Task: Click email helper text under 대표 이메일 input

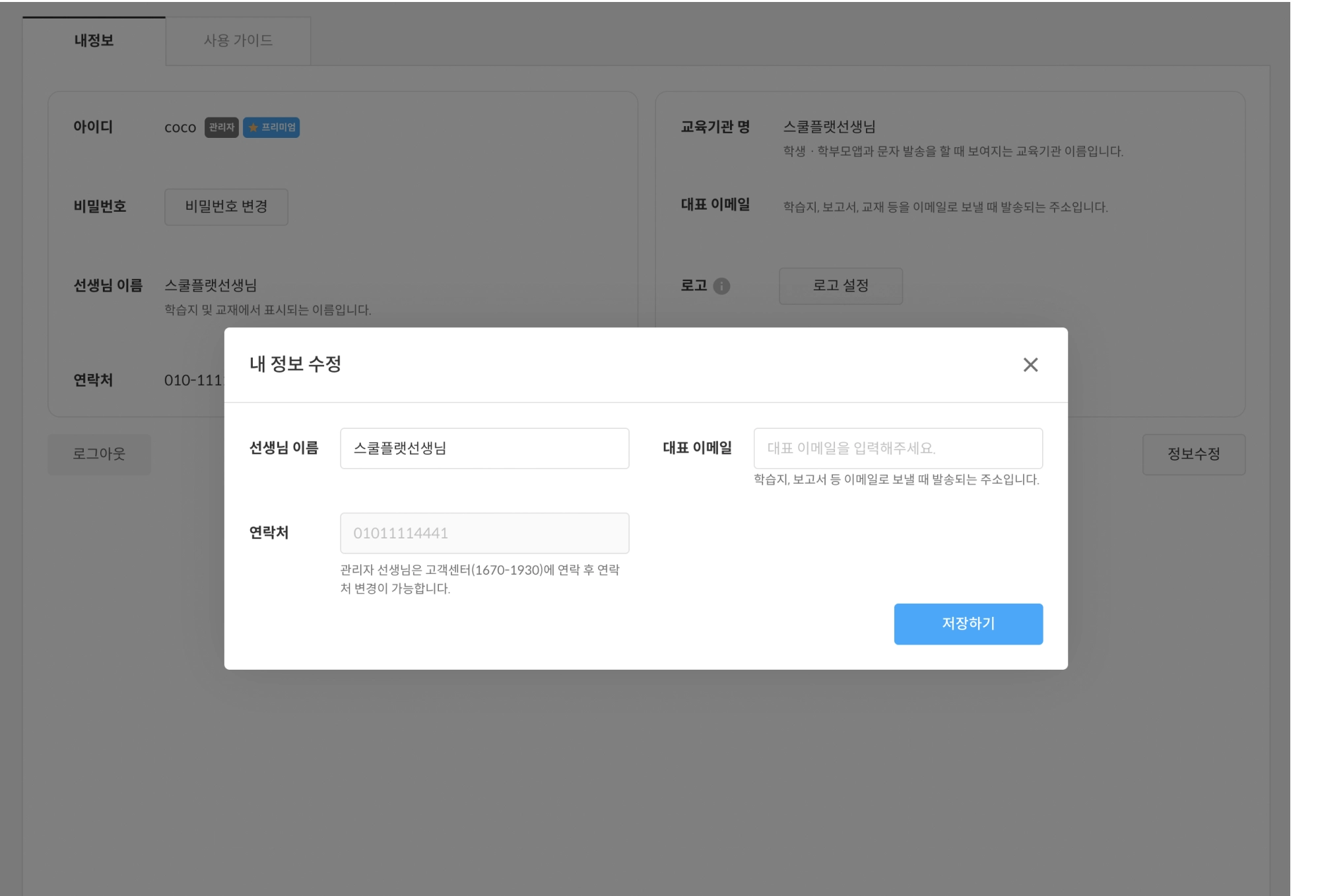Action: coord(896,480)
